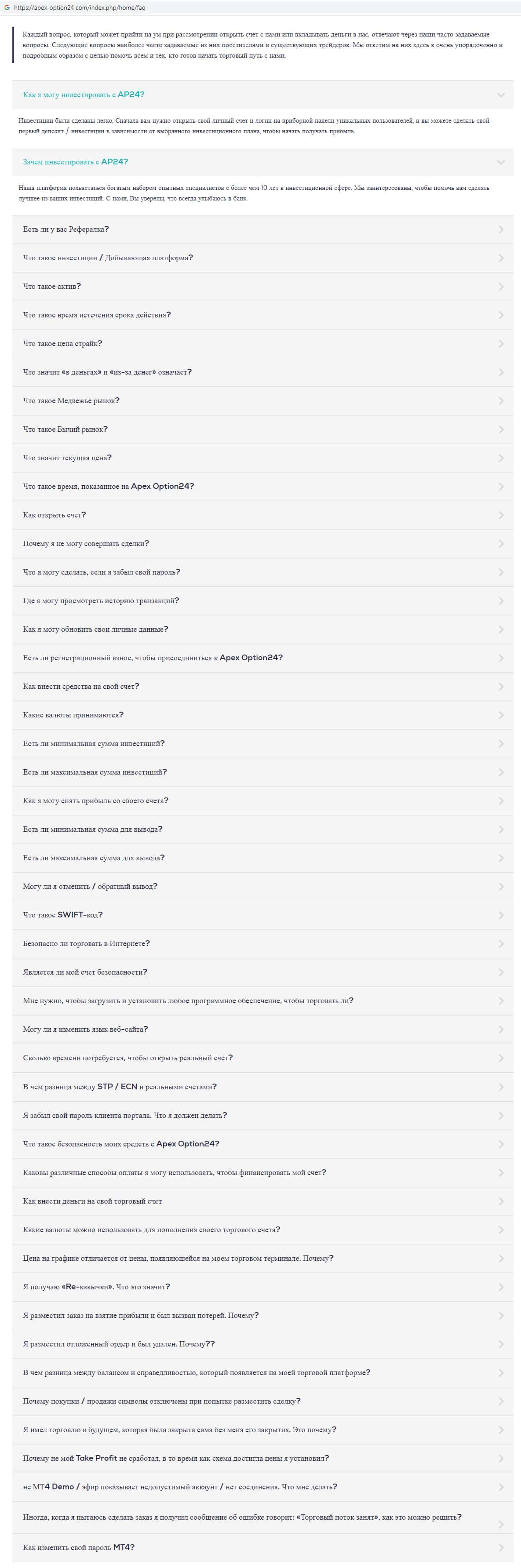Expand 'Что значит текущая цена?' entry
Image resolution: width=521 pixels, height=1568 pixels.
(x=67, y=458)
